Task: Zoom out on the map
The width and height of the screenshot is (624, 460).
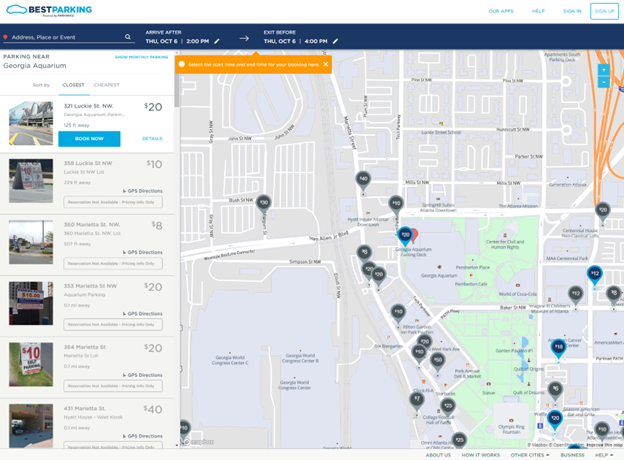Action: [604, 82]
